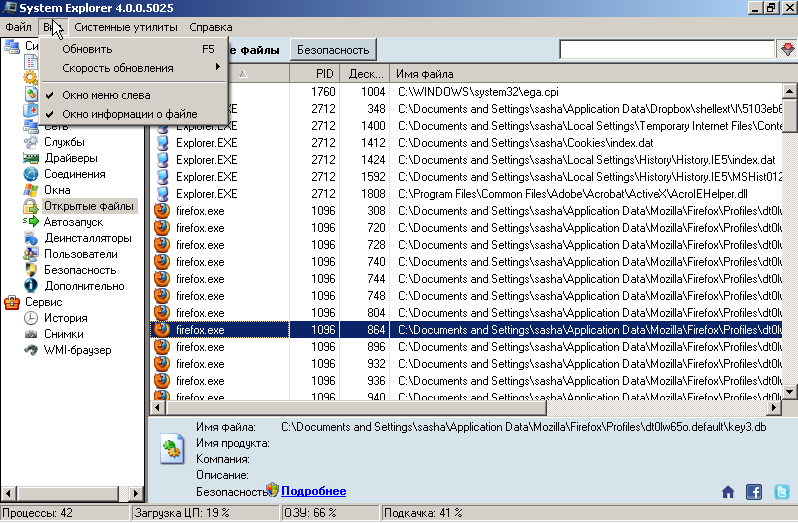Click the Безопасность shield icon in the sidebar
This screenshot has height=523, width=798.
coord(31,270)
